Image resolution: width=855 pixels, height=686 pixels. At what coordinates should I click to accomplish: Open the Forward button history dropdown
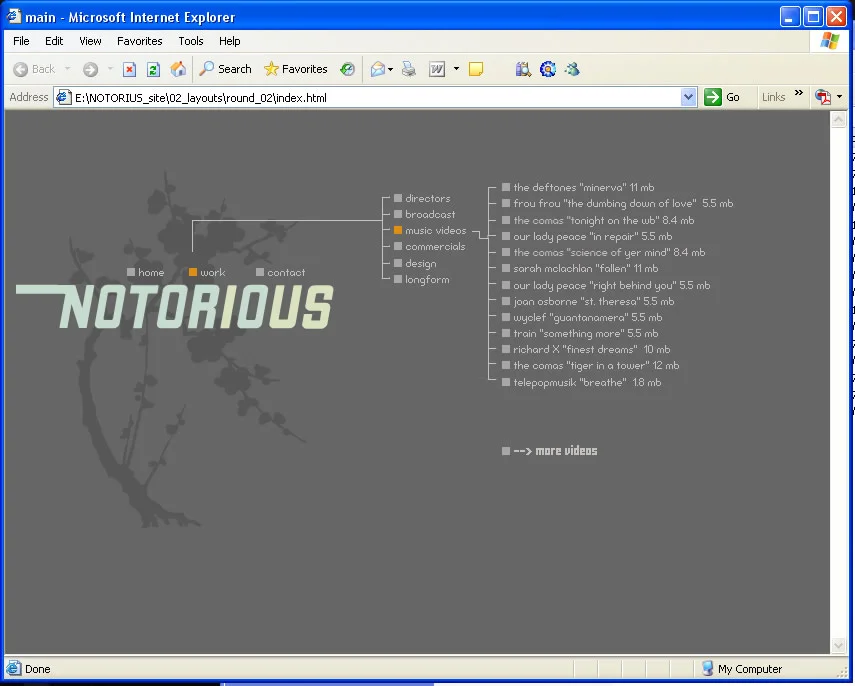[x=110, y=69]
